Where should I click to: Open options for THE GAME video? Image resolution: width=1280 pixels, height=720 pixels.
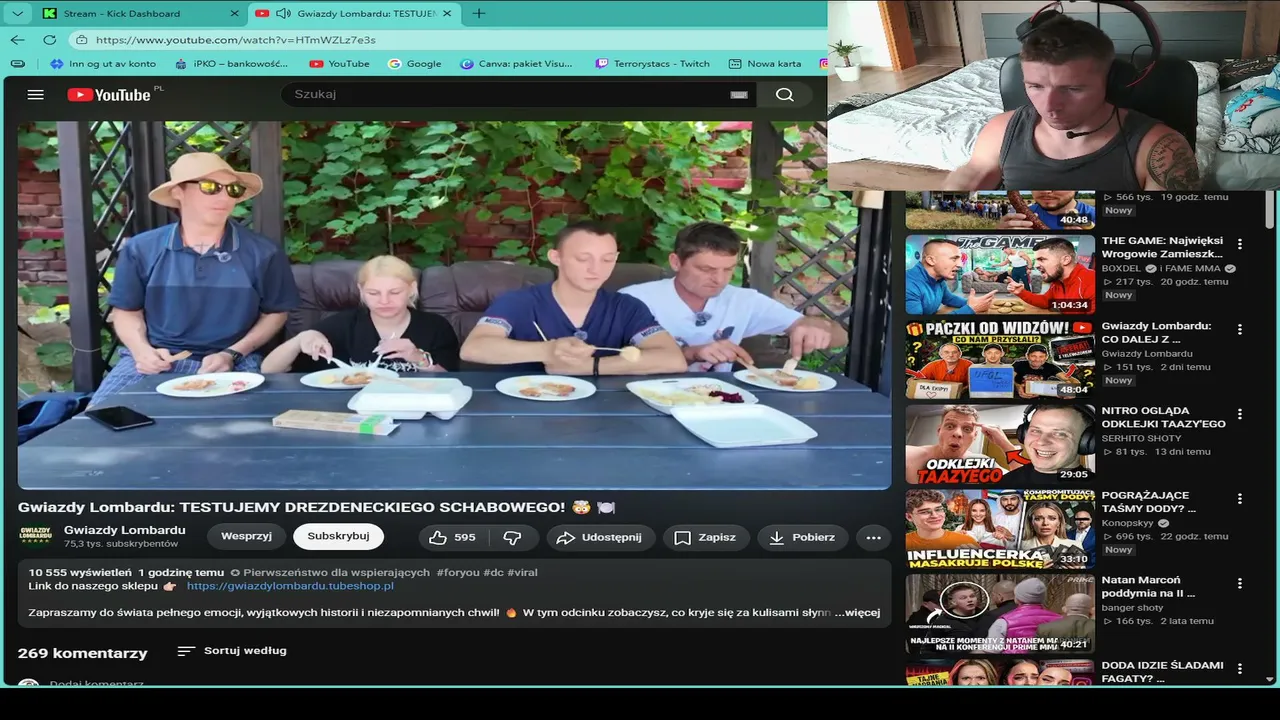pyautogui.click(x=1240, y=244)
